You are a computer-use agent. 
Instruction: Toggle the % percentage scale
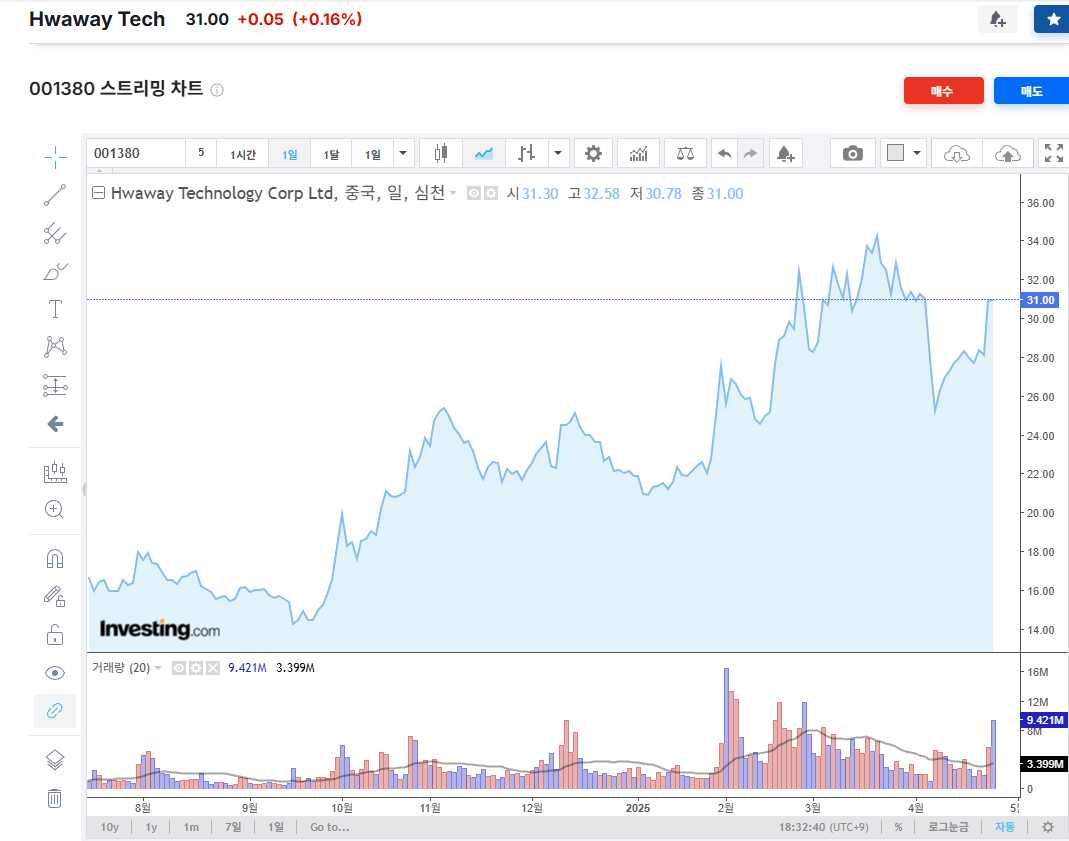(x=899, y=827)
